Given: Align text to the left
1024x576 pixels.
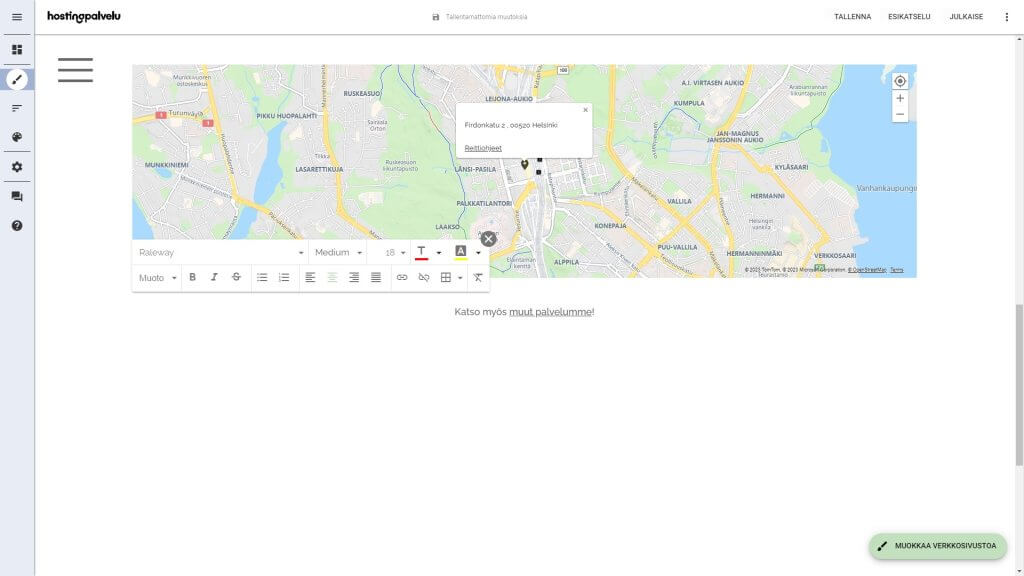Looking at the screenshot, I should (x=310, y=278).
